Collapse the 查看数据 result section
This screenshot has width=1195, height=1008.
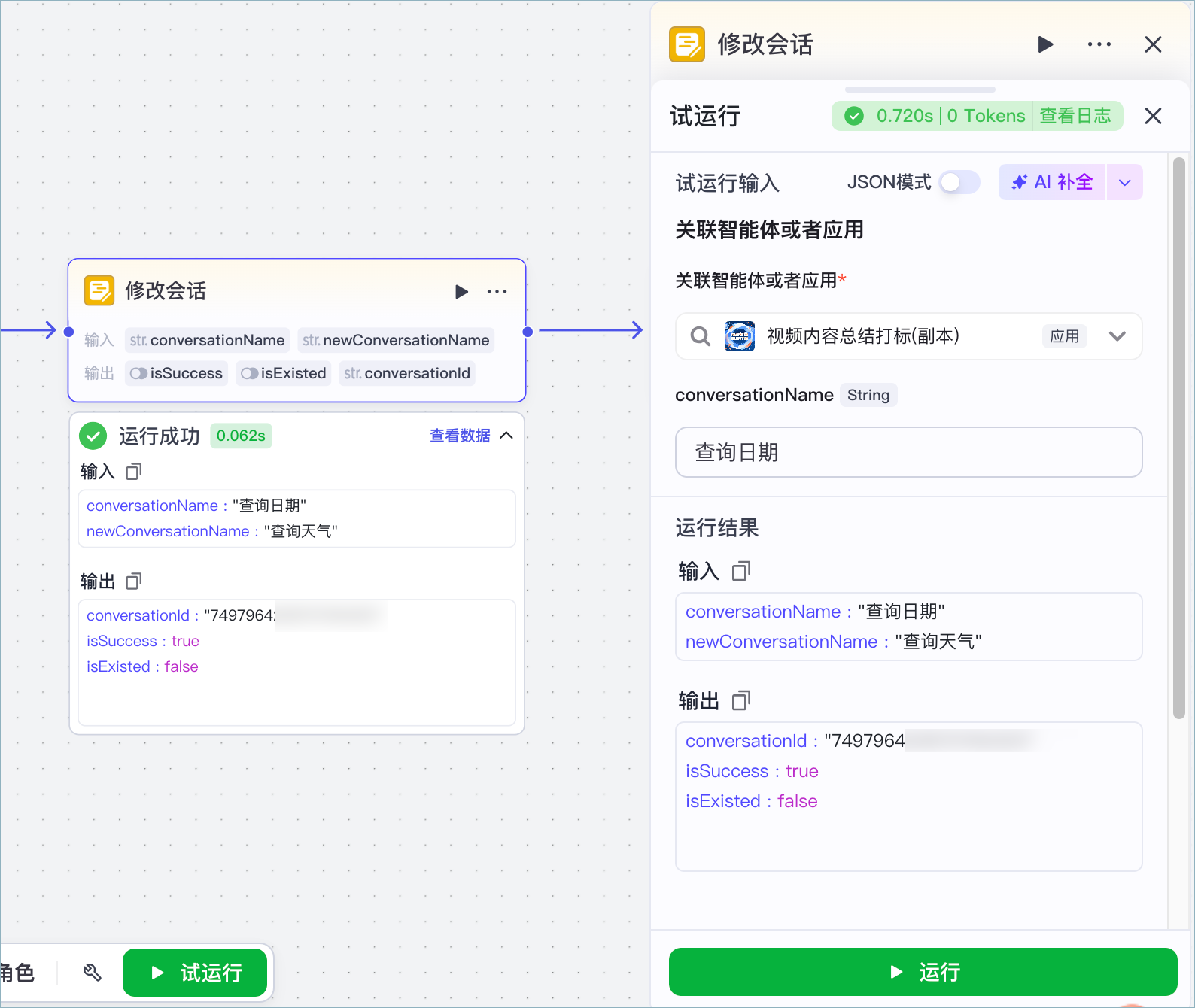tap(506, 436)
